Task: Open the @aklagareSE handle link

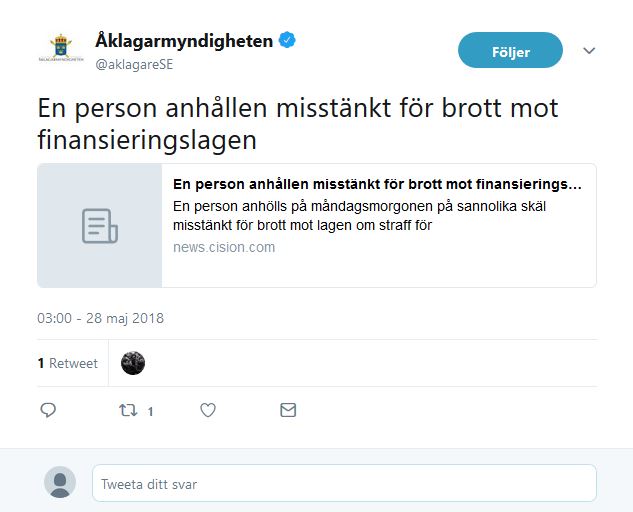Action: tap(134, 64)
